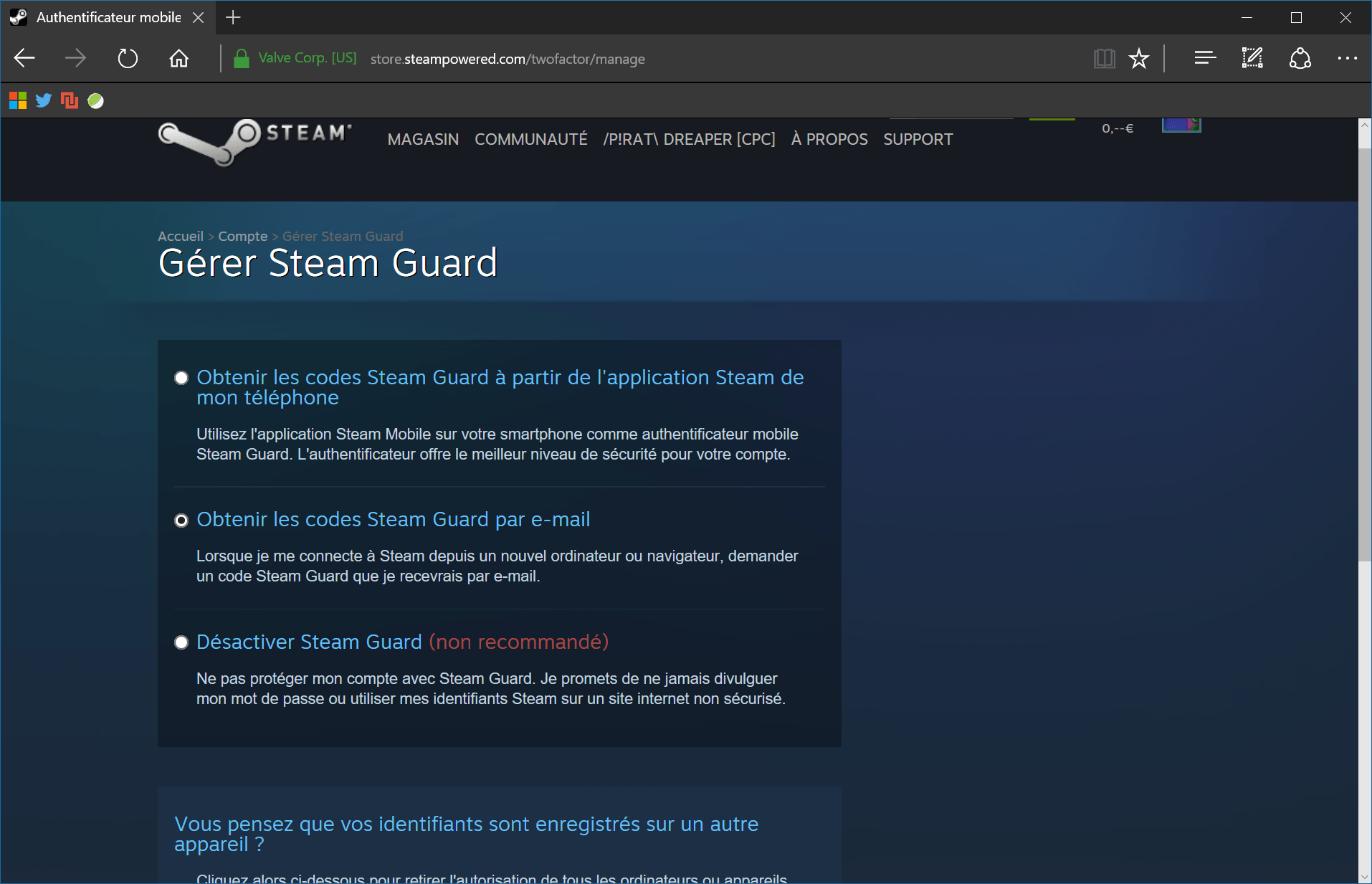Open the COMMUNAUTÉ menu
The image size is (1372, 884).
click(x=530, y=139)
